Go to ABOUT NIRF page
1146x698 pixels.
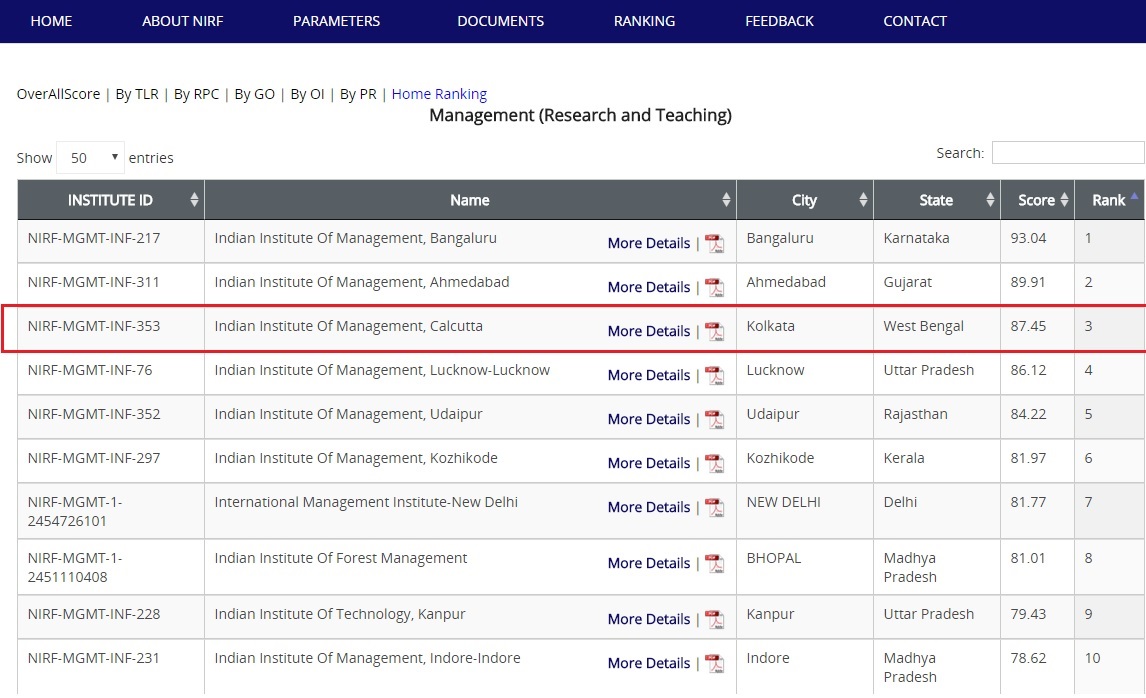click(x=183, y=21)
